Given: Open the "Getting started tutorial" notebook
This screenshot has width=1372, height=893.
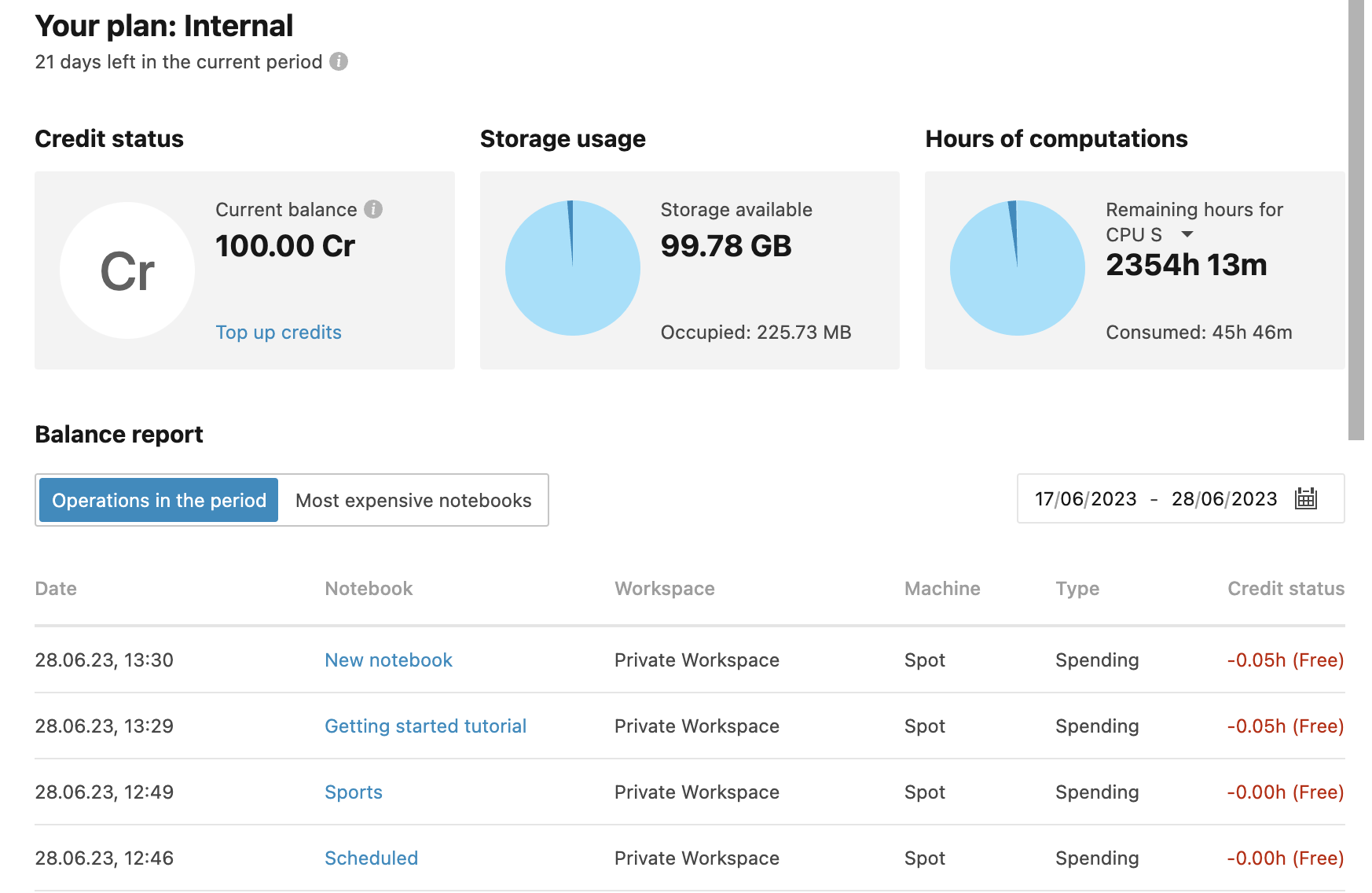Looking at the screenshot, I should [425, 726].
